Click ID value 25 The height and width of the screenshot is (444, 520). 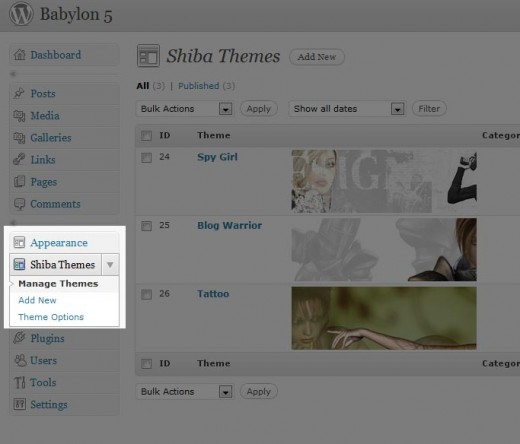[164, 225]
